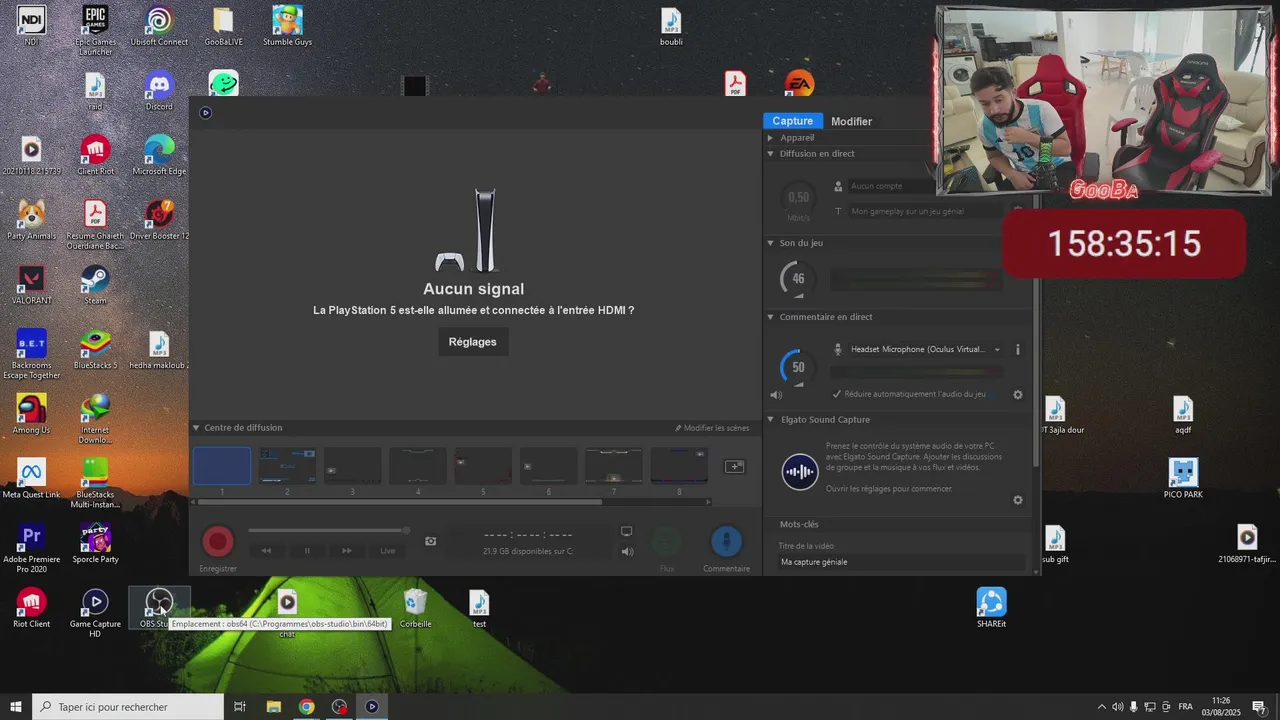Open Commentaire en direct gear settings

[x=1018, y=394]
